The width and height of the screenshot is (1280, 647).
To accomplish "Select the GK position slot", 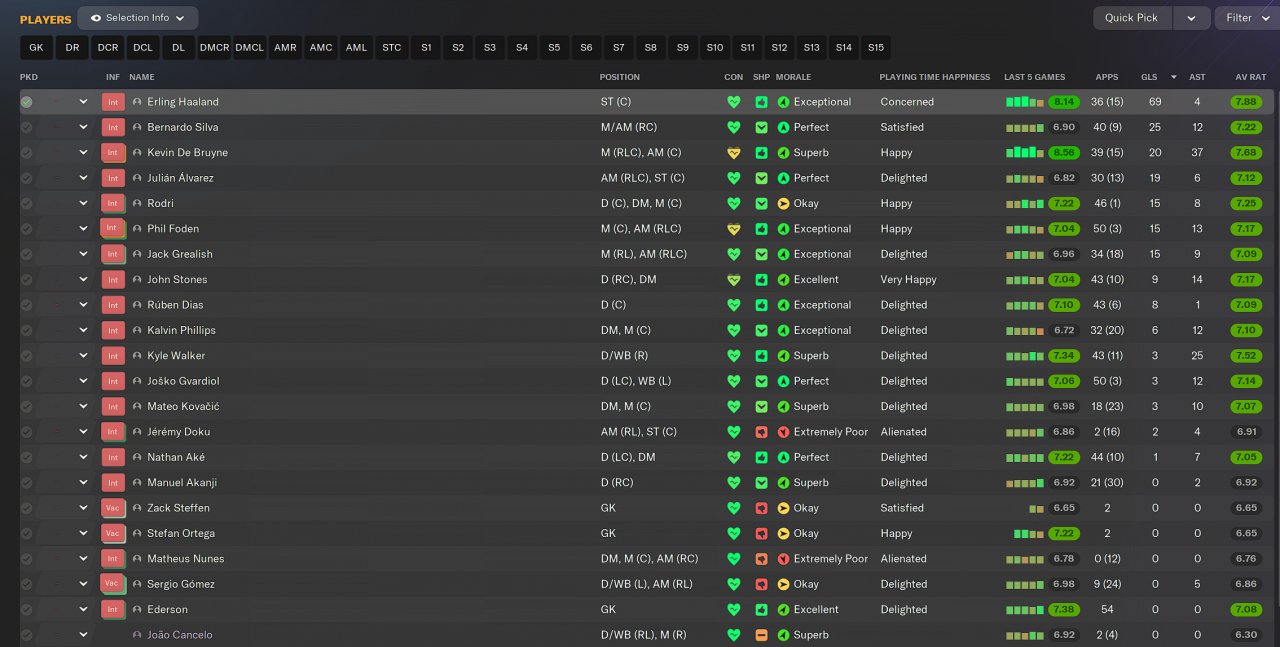I will pyautogui.click(x=36, y=47).
